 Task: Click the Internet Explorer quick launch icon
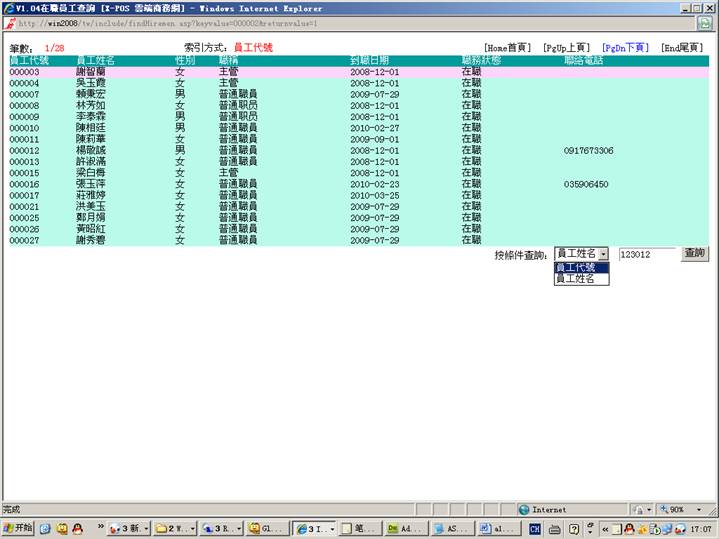click(45, 527)
